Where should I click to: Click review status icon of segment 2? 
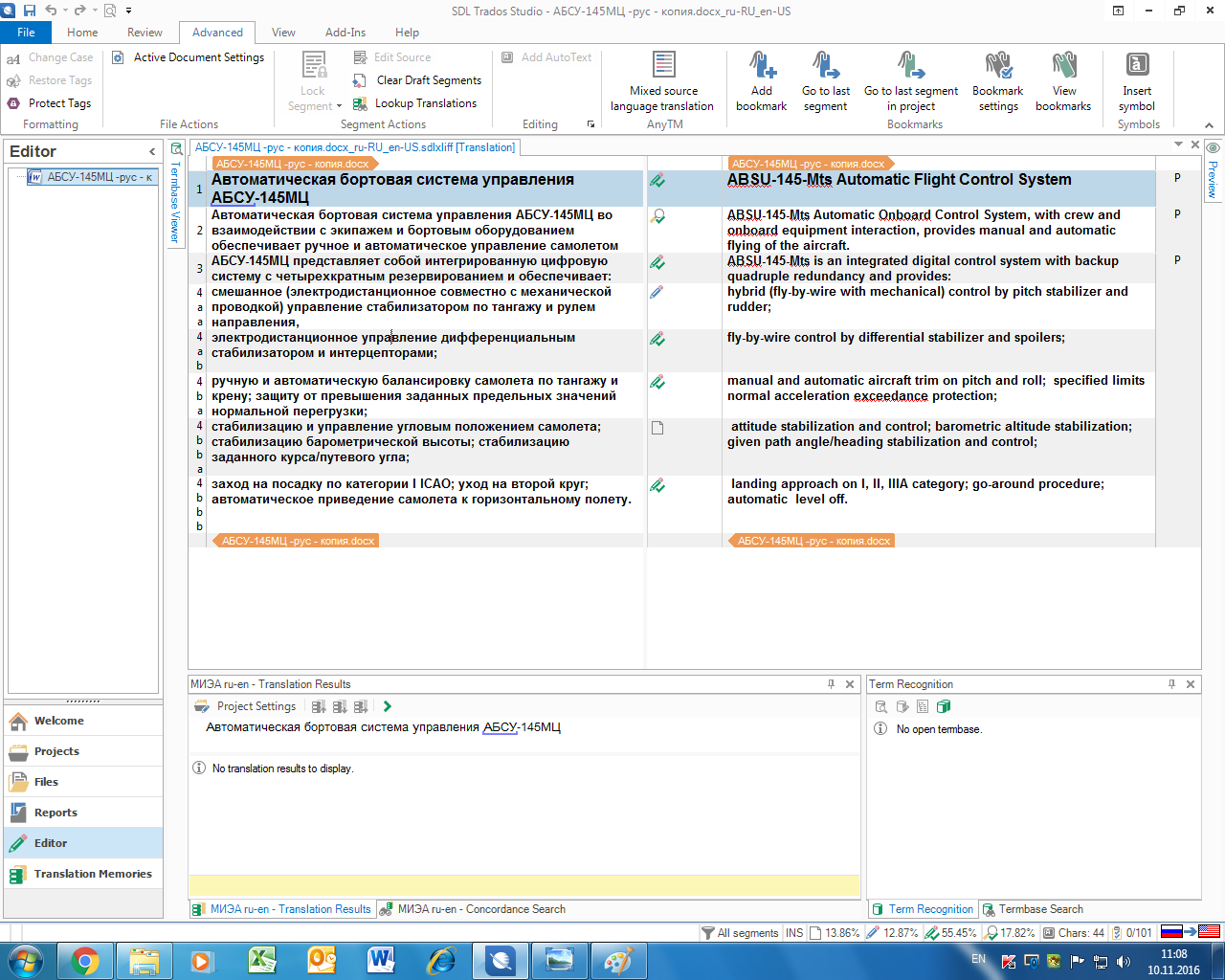tap(657, 216)
